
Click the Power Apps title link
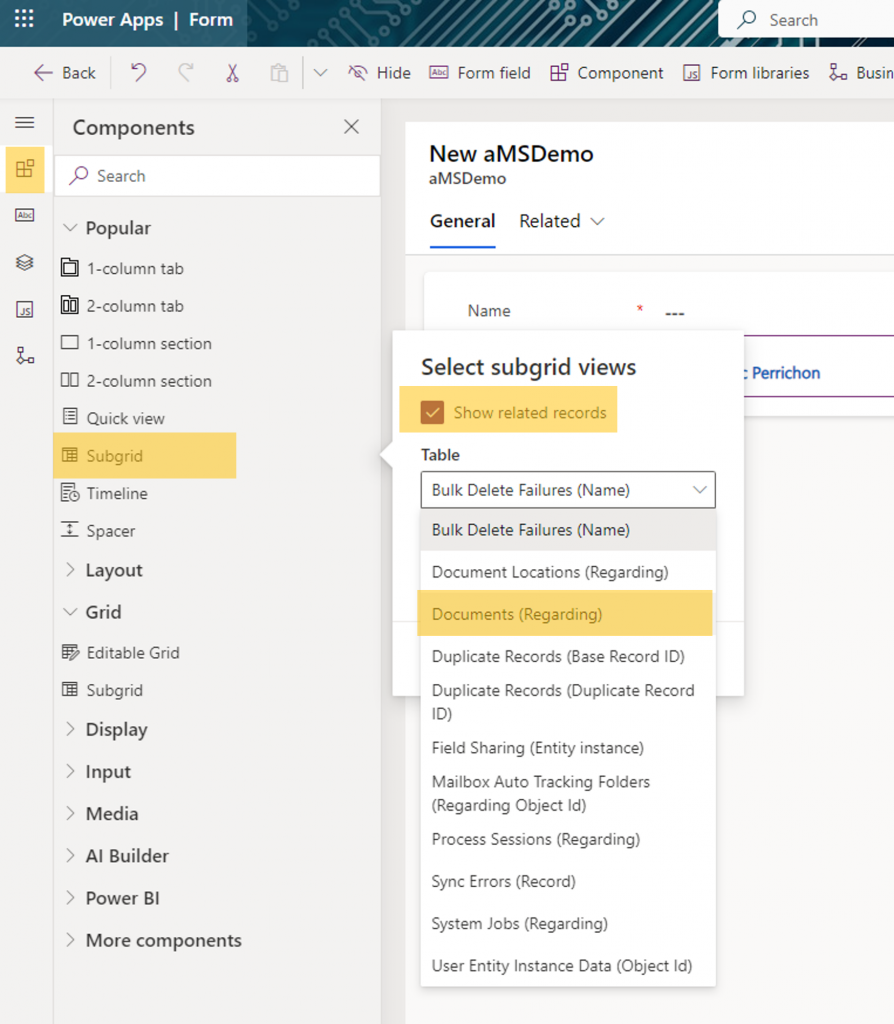[x=112, y=20]
